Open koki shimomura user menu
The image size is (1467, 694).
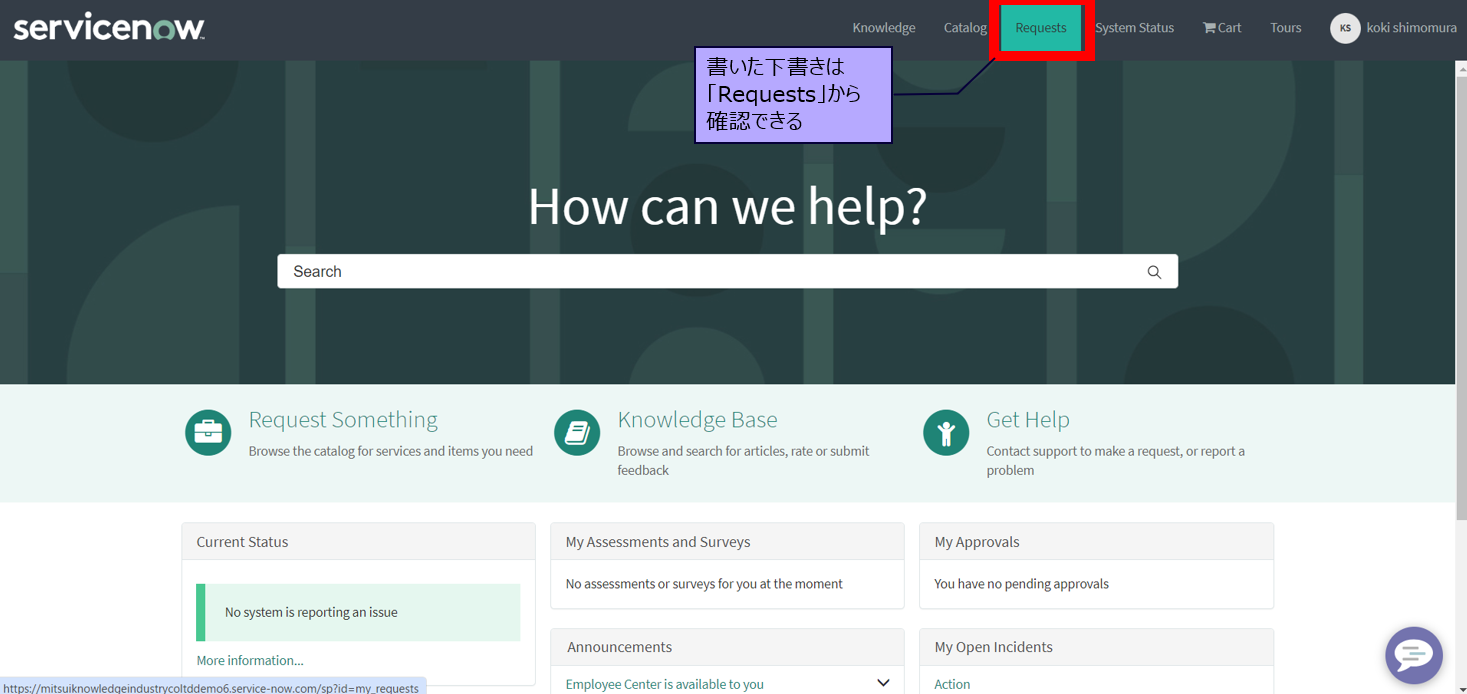click(1411, 28)
